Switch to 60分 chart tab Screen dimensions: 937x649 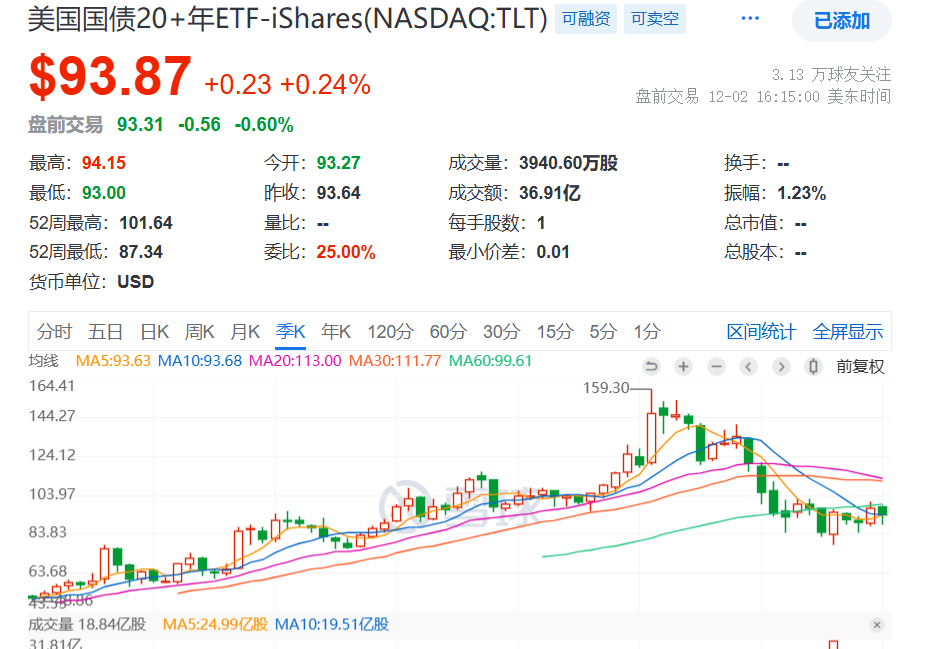pos(448,331)
